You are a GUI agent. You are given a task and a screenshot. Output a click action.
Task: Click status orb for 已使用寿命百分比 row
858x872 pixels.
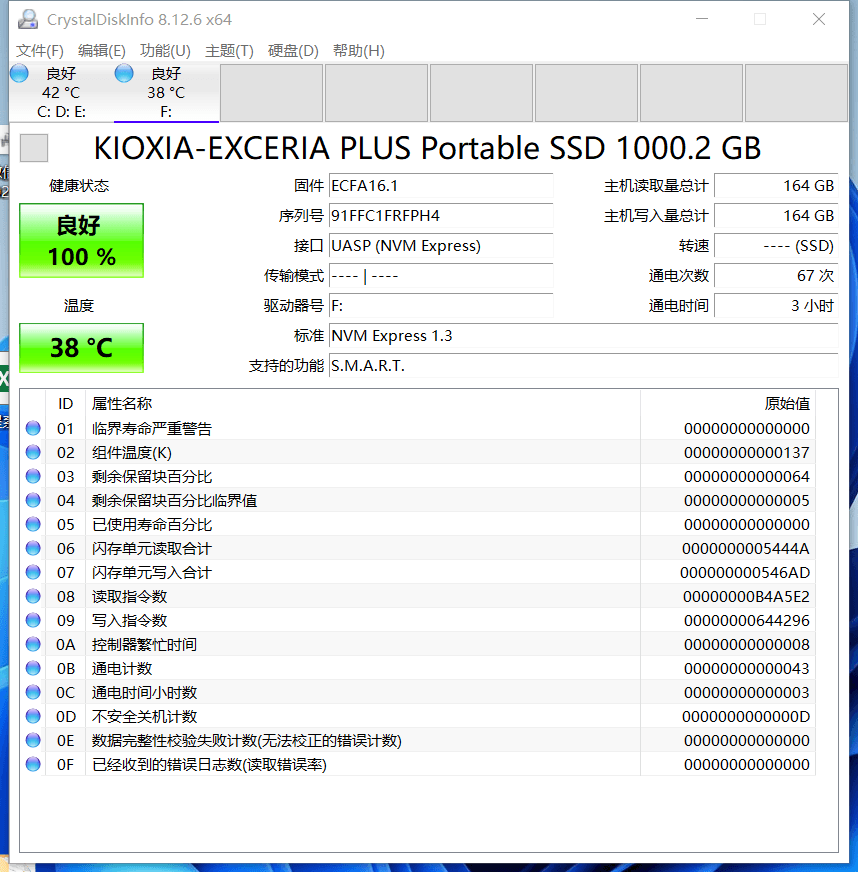coord(33,524)
